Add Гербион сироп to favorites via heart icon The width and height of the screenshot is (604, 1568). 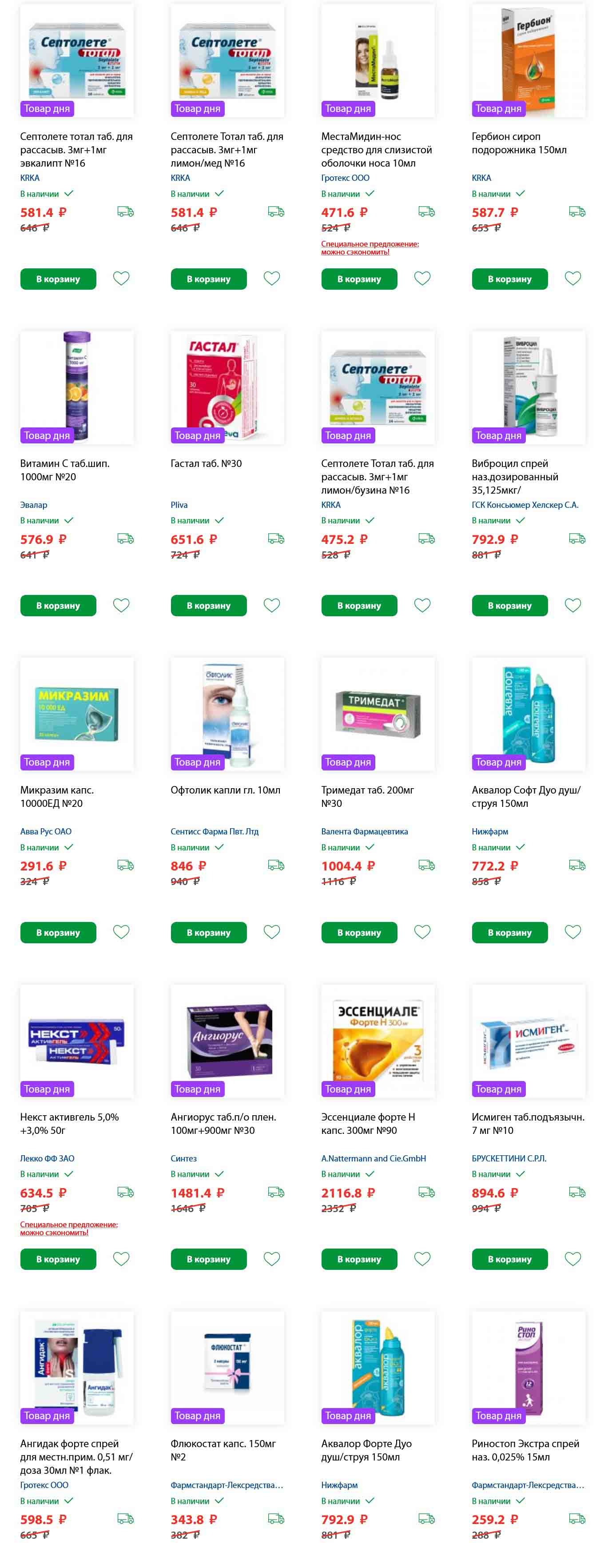click(x=572, y=278)
